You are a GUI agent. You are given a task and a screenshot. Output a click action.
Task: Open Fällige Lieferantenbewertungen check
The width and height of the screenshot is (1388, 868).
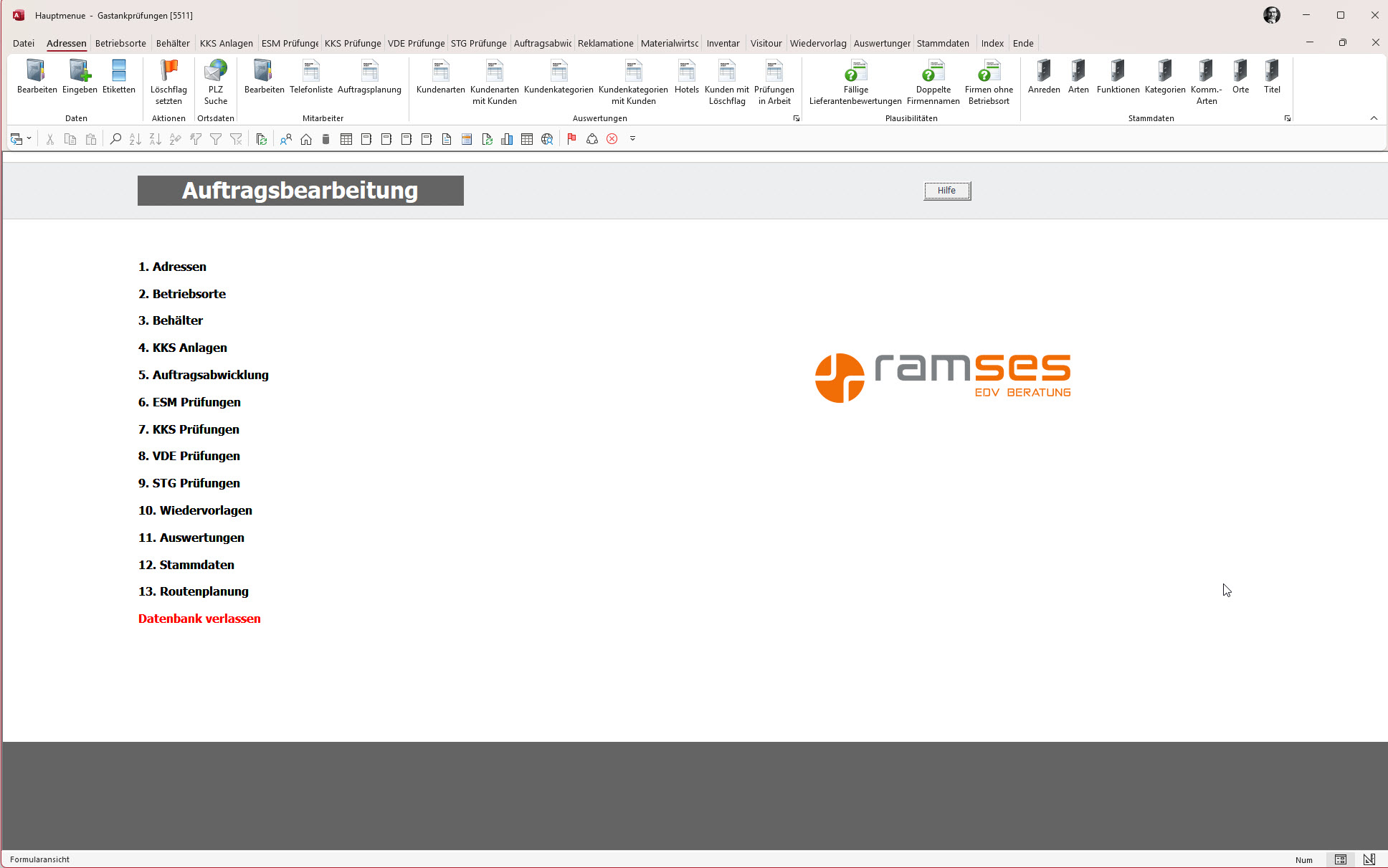coord(855,82)
